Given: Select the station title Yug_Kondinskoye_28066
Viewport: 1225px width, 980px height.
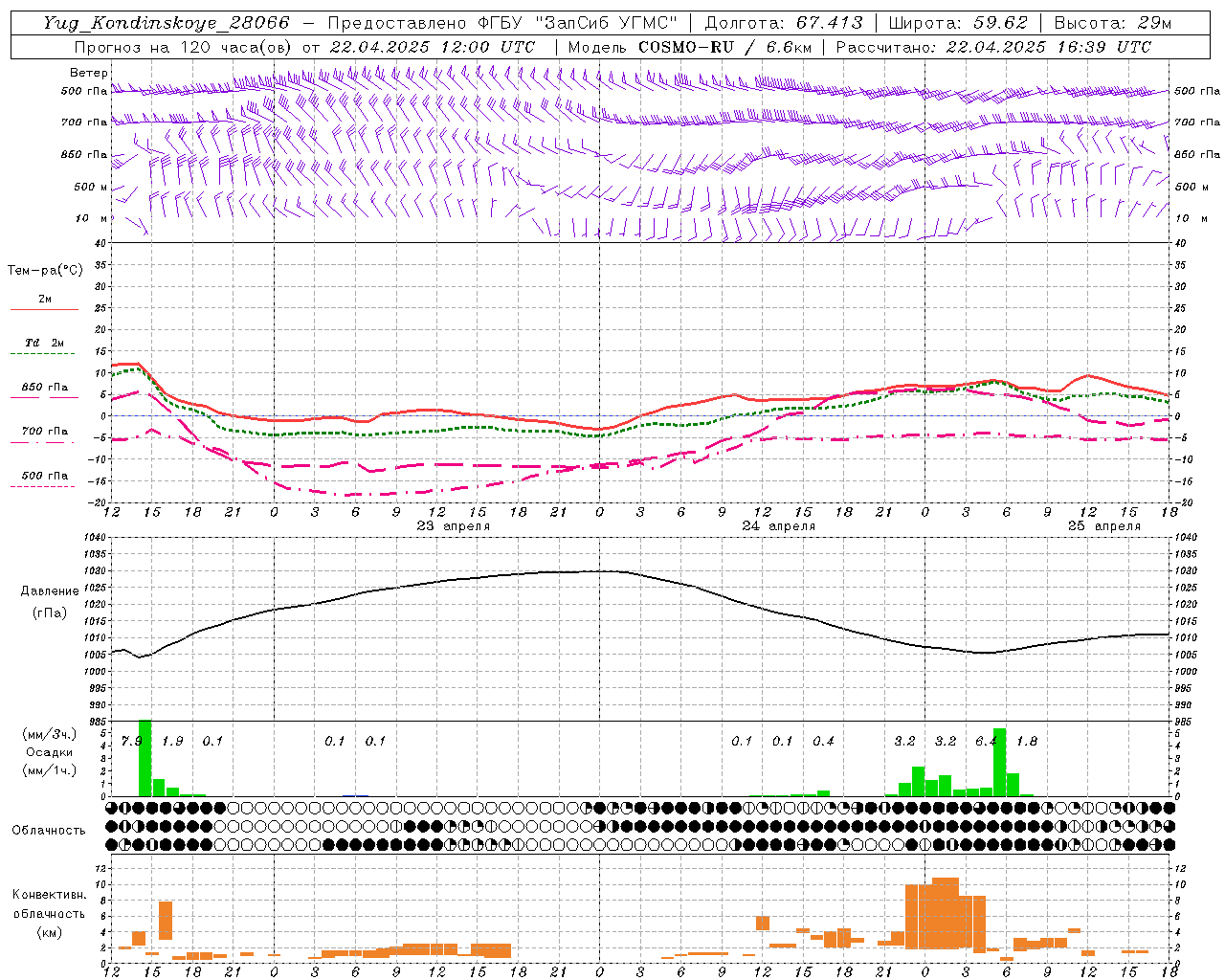Looking at the screenshot, I should pos(167,23).
